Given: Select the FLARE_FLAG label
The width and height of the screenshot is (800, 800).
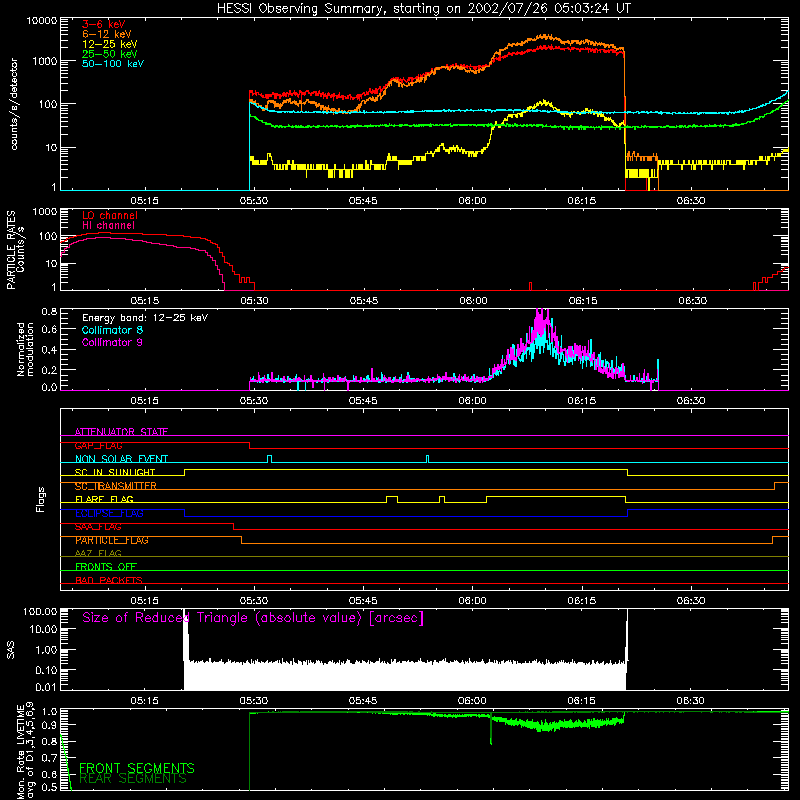Looking at the screenshot, I should (x=104, y=499).
